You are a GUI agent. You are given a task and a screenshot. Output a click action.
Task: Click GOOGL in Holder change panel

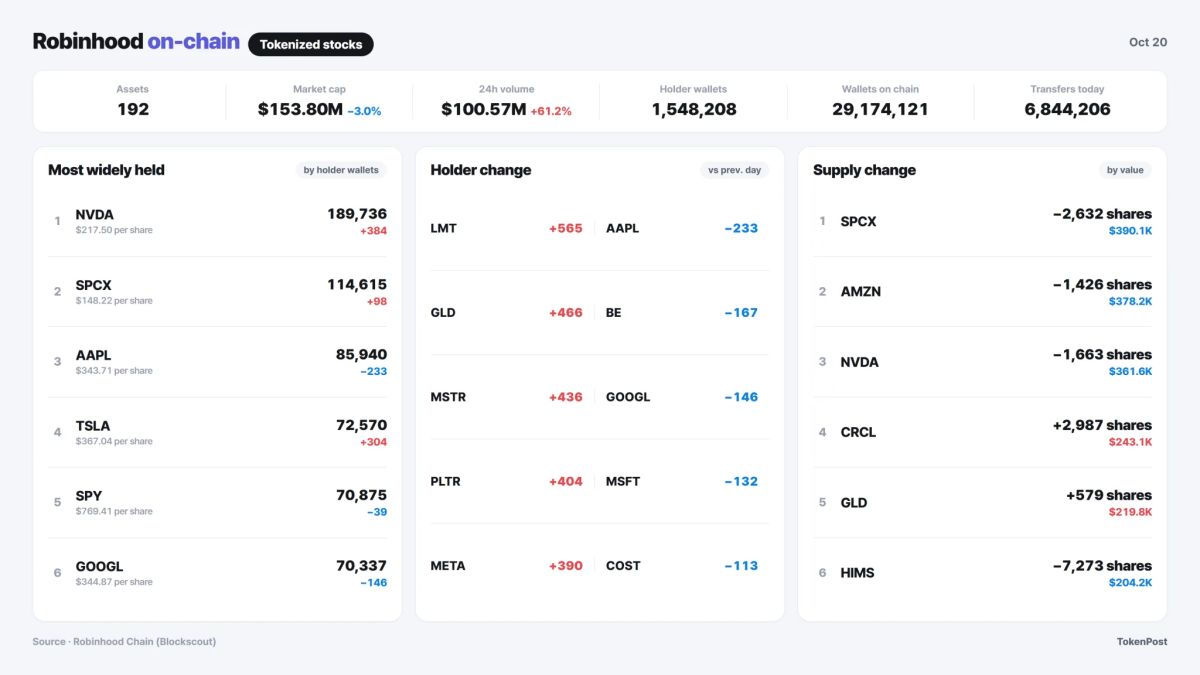[x=628, y=397]
